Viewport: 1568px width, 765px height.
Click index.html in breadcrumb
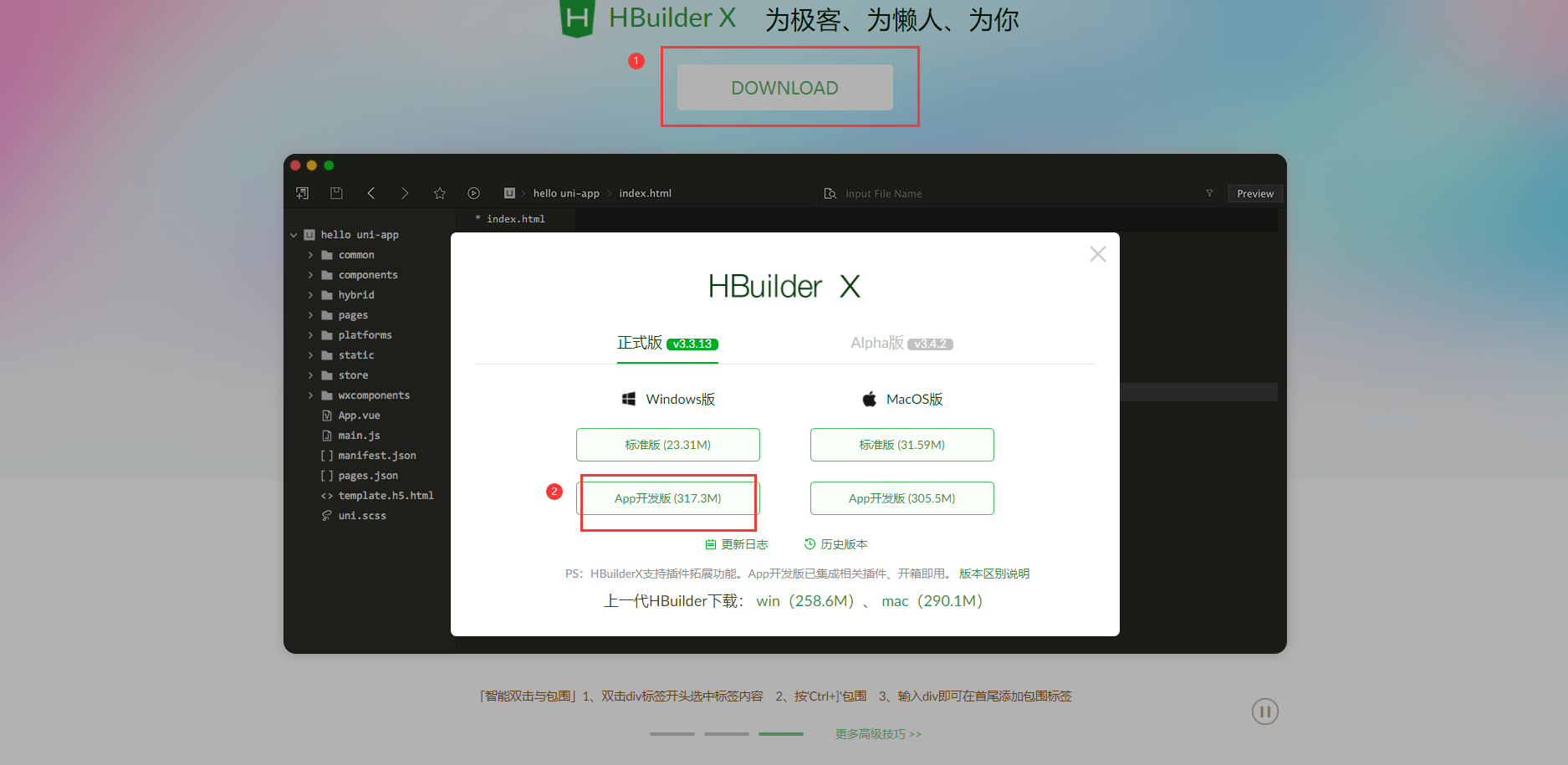pos(645,193)
